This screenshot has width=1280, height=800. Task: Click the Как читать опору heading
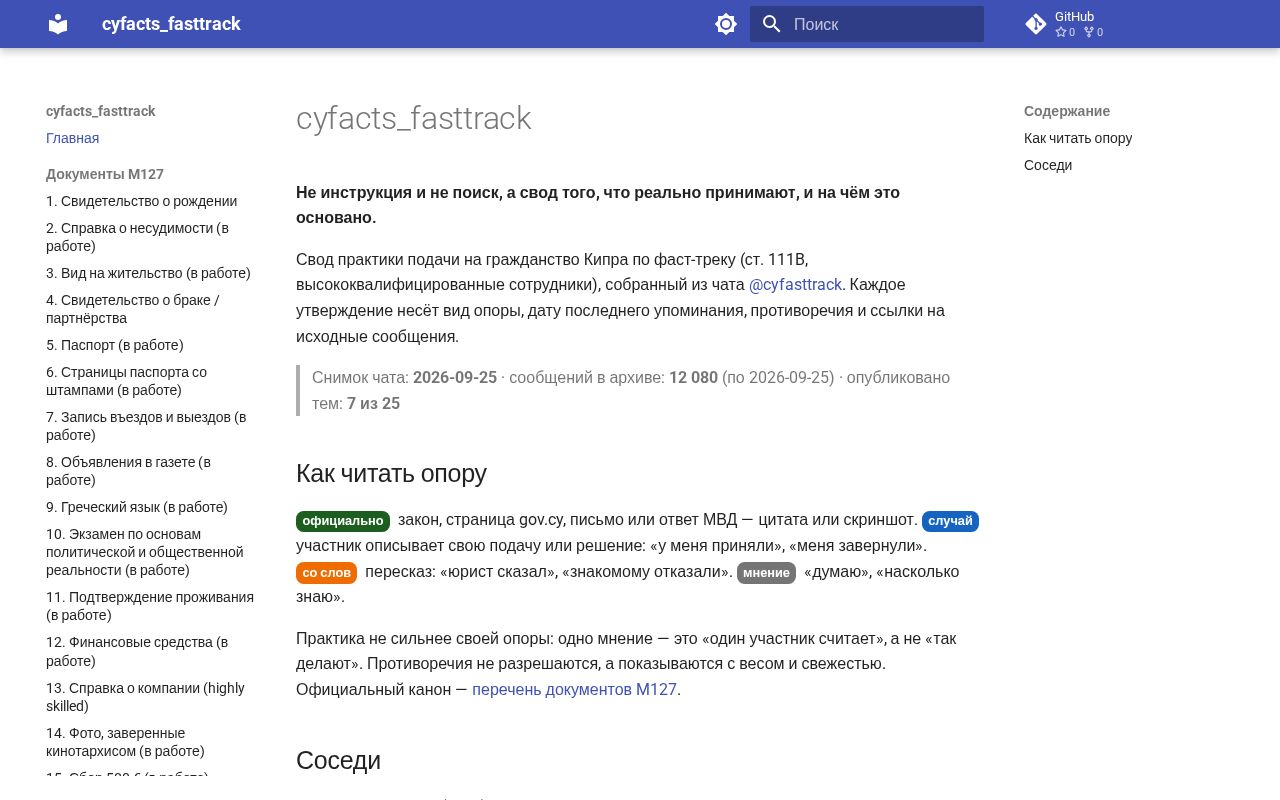coord(391,473)
